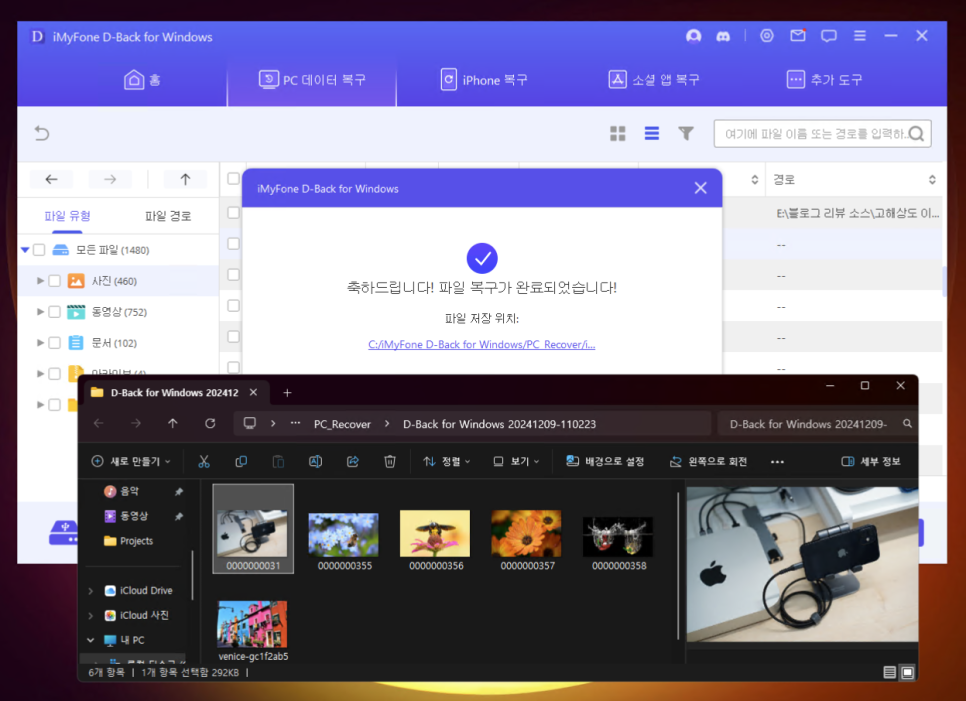Viewport: 966px width, 701px height.
Task: Navigate back with left arrow in D-Back sidebar
Action: point(52,179)
